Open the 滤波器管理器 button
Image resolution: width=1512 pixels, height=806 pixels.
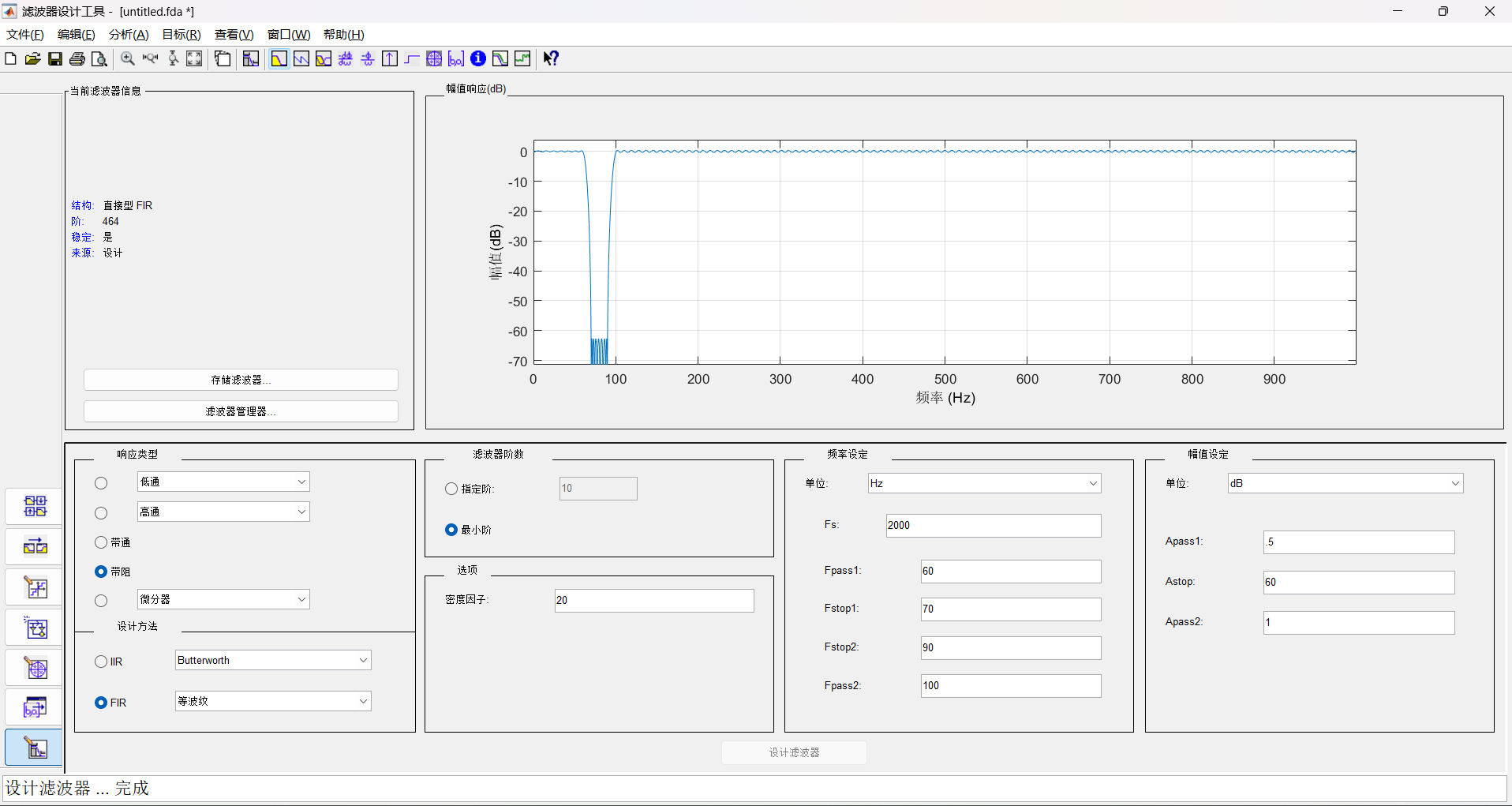pos(241,411)
